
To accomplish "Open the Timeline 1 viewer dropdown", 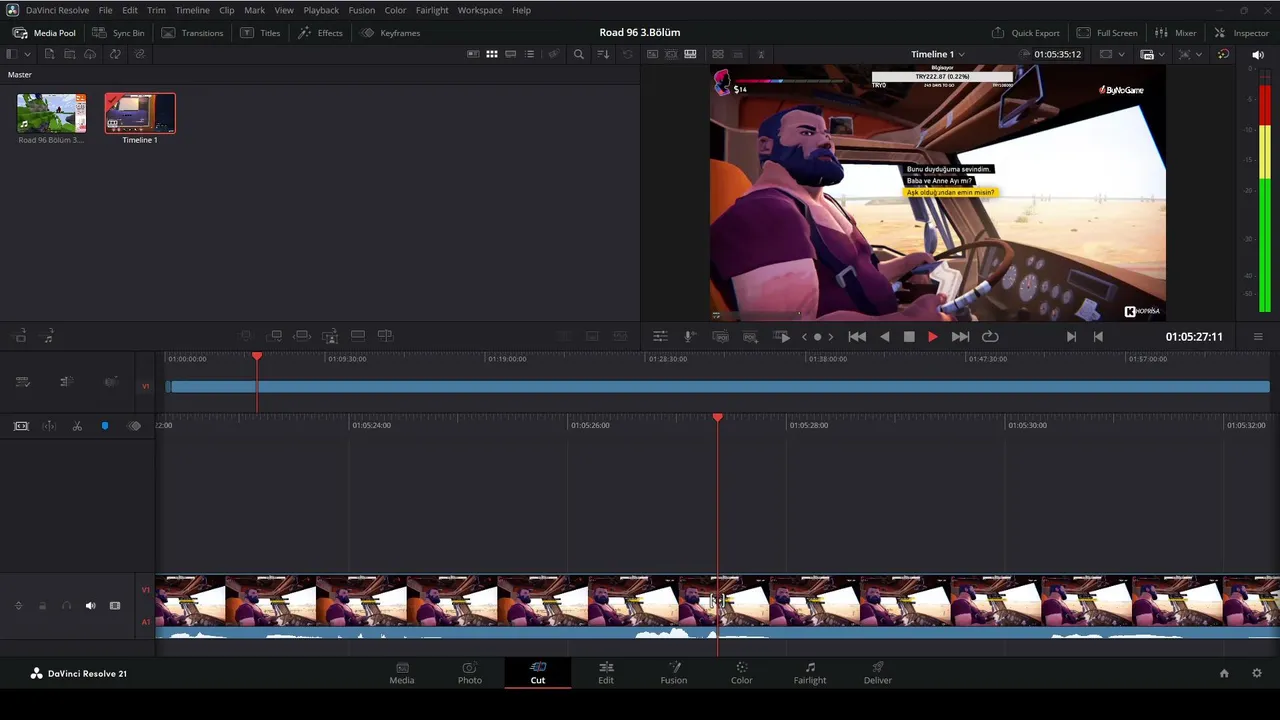I will coord(937,54).
